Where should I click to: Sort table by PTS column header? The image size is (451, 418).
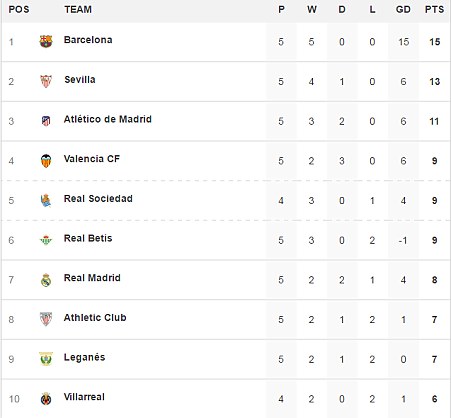click(x=434, y=9)
